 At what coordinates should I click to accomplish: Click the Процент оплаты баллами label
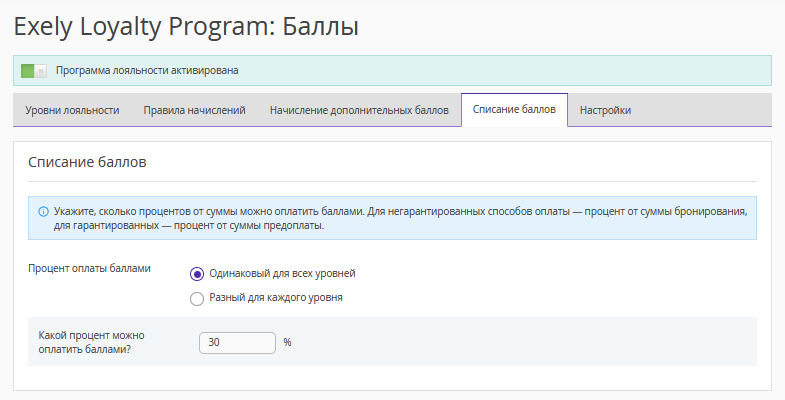coord(89,269)
